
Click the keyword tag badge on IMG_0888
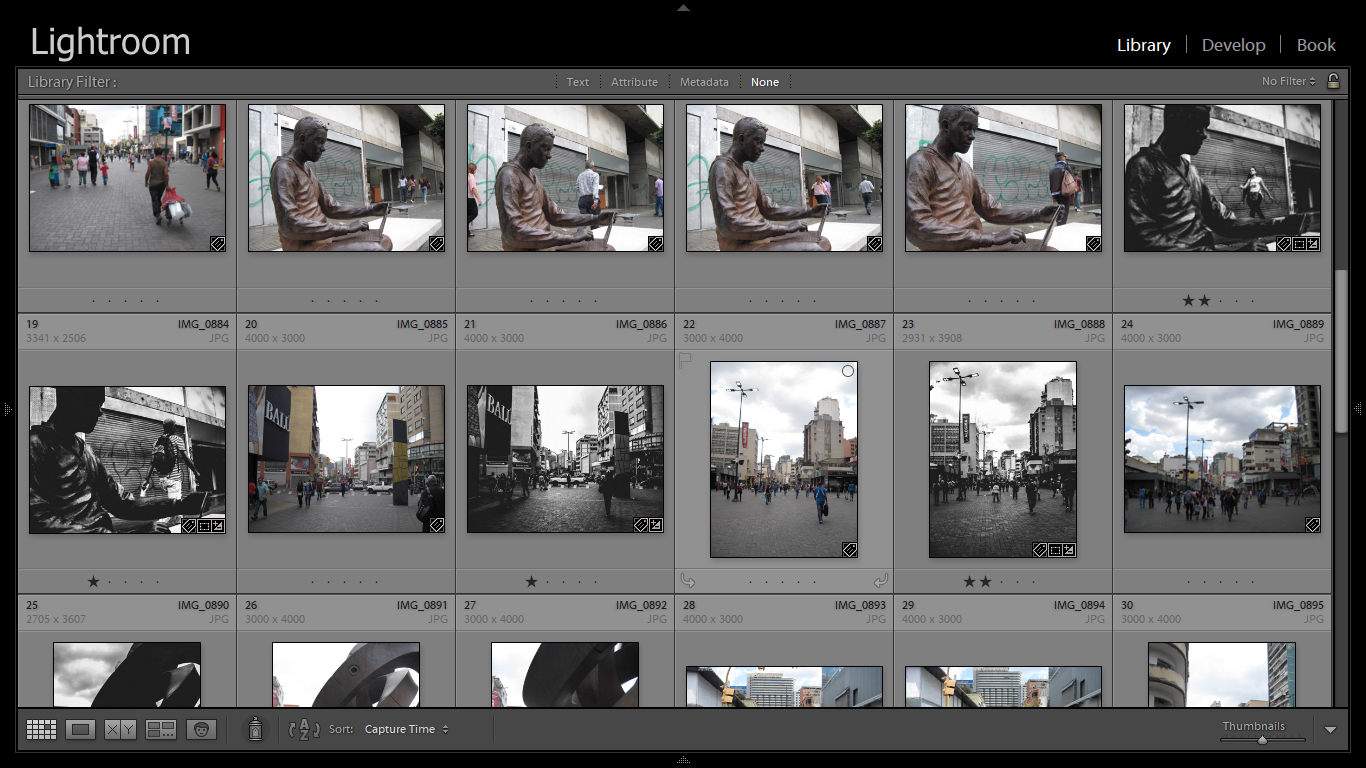click(x=1040, y=550)
